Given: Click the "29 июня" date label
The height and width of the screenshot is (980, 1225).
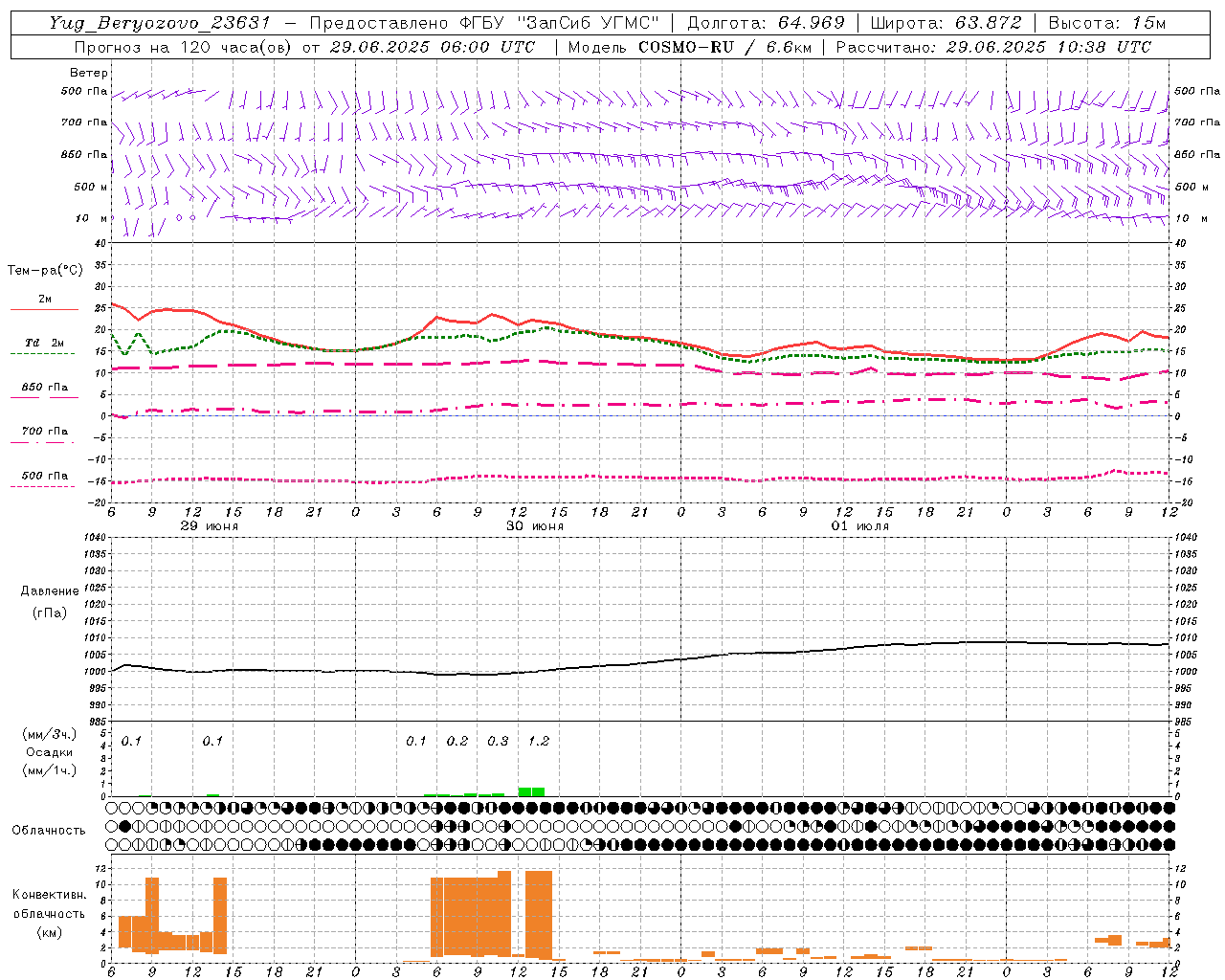Looking at the screenshot, I should point(210,526).
